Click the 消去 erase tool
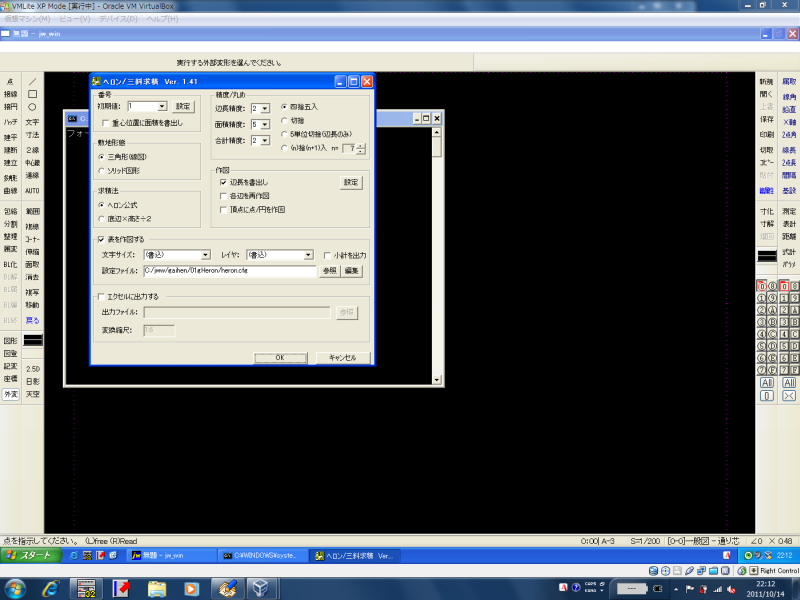Viewport: 800px width, 600px height. (x=33, y=276)
